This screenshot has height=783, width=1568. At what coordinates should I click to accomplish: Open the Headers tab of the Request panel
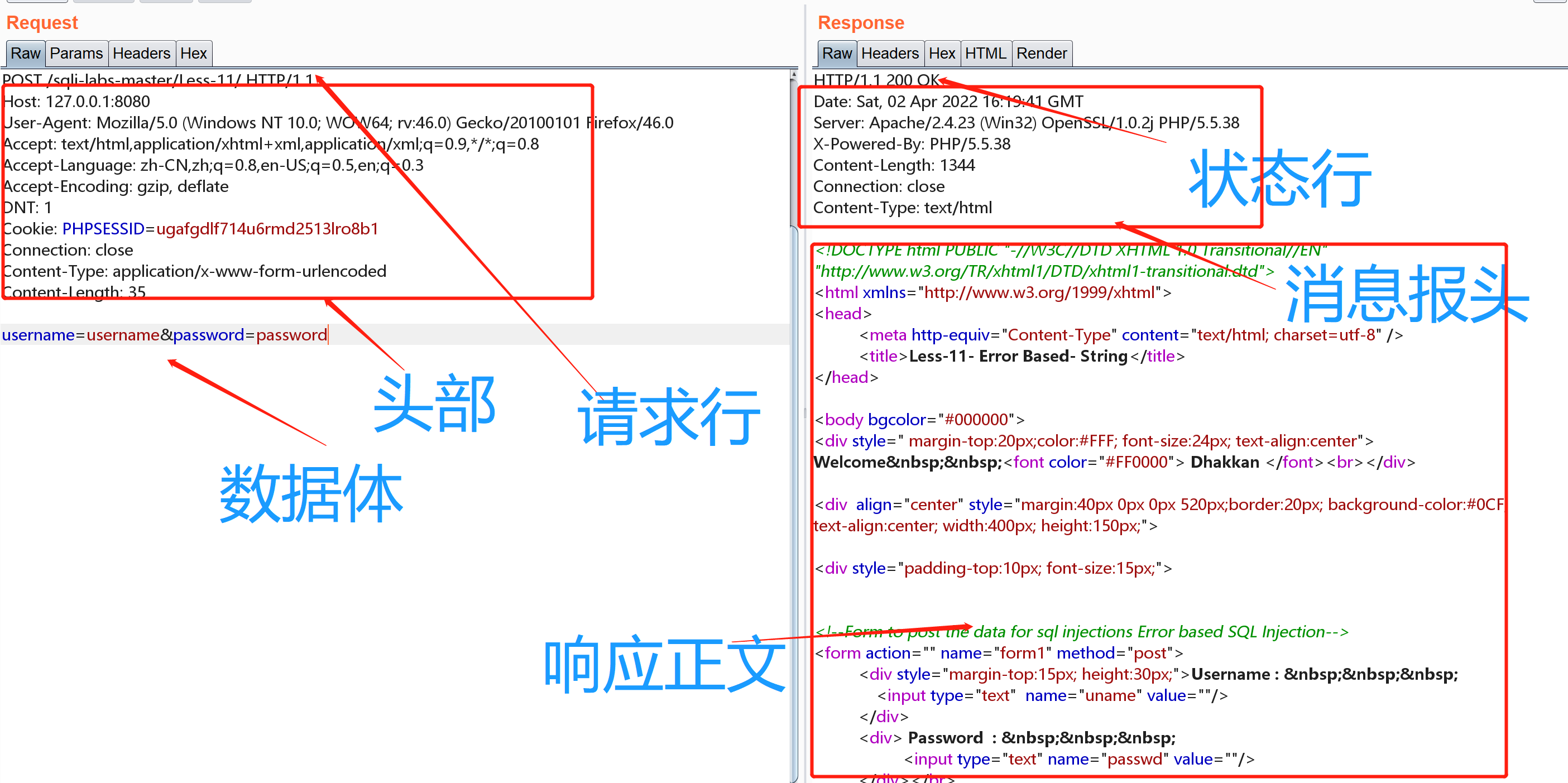point(142,54)
